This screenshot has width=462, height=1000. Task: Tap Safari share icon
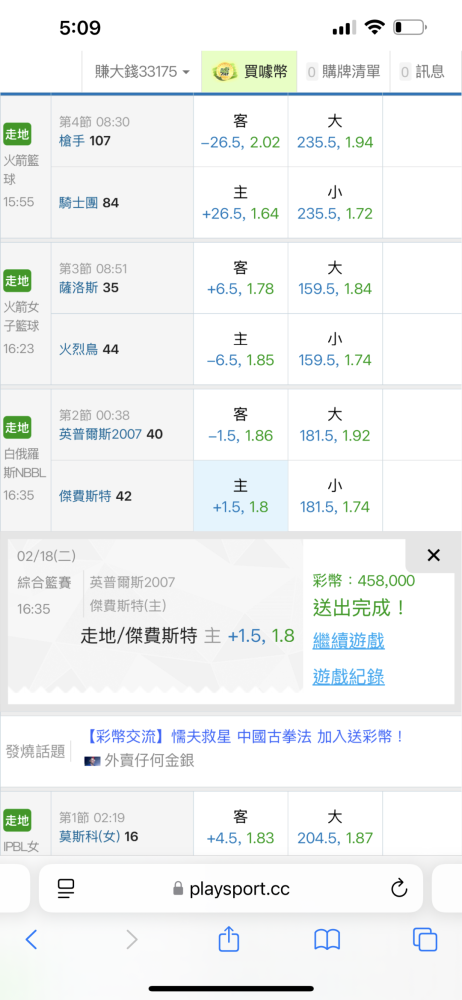tap(228, 938)
